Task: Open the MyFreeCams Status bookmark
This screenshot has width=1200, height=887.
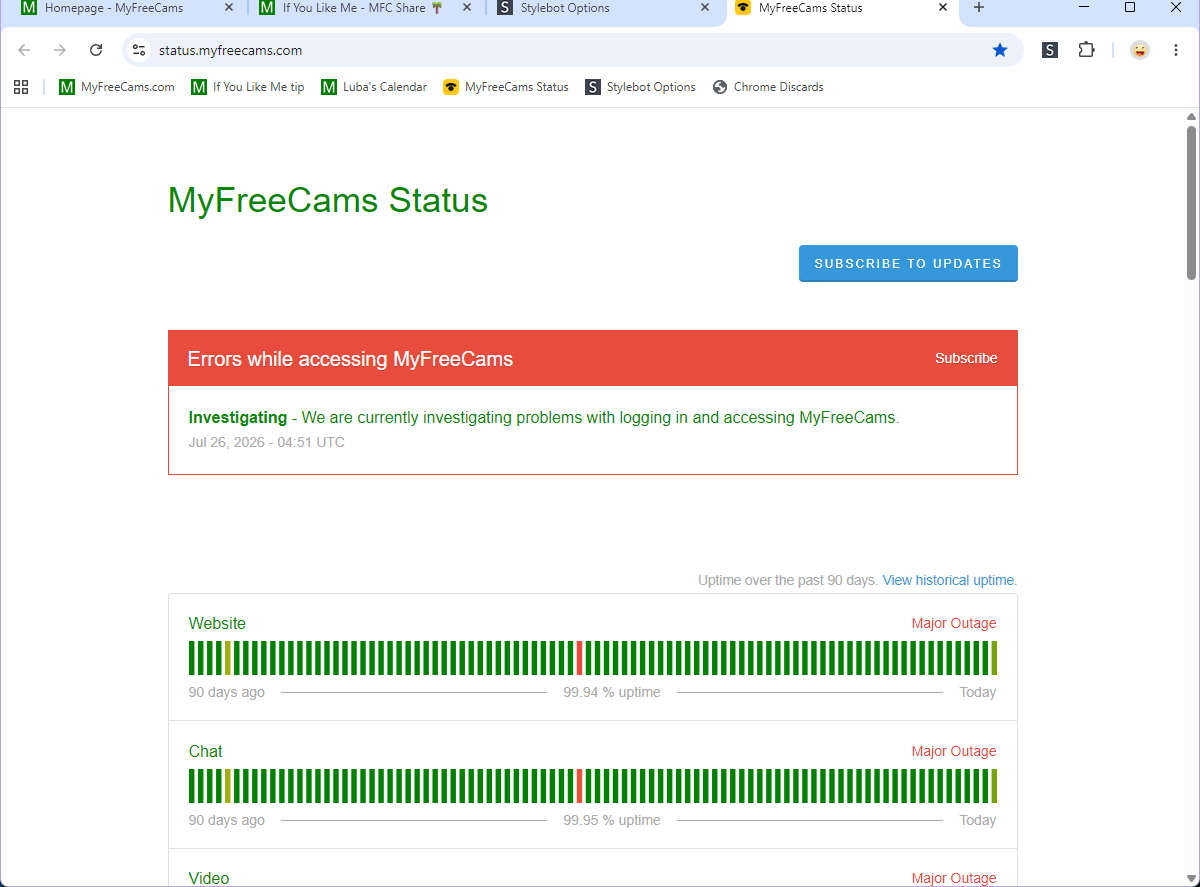Action: coord(506,87)
